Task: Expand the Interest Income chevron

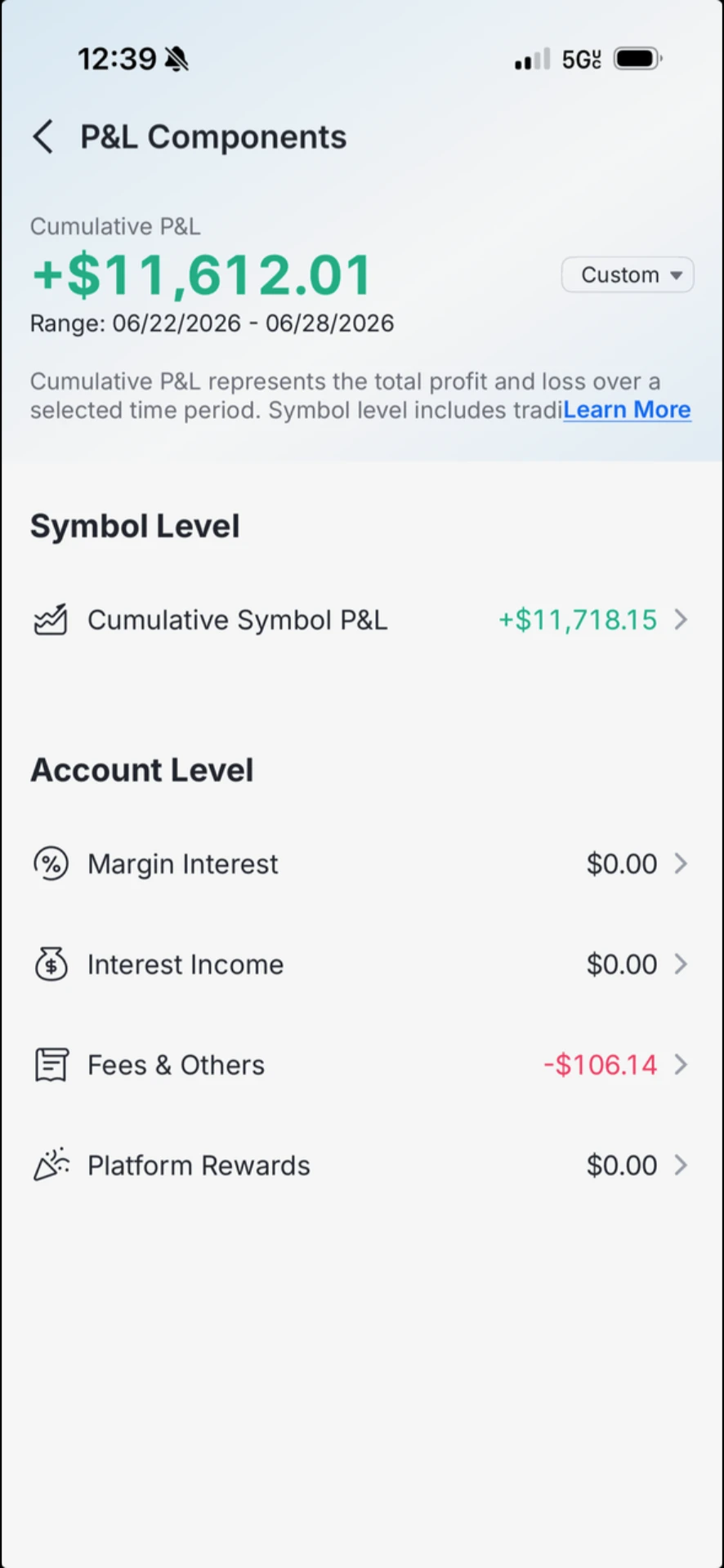Action: pyautogui.click(x=681, y=964)
